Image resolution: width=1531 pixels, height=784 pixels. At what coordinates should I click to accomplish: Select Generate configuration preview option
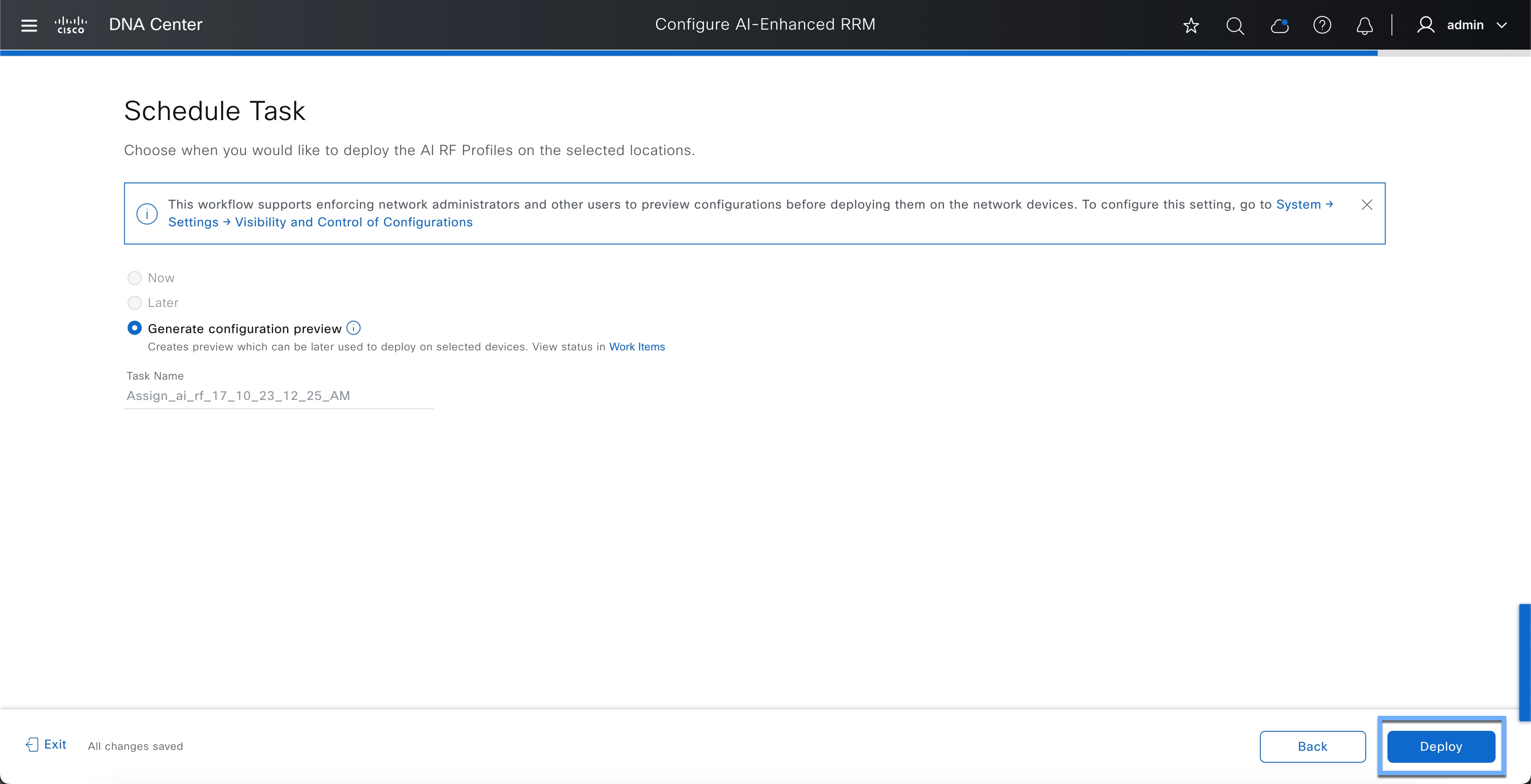[x=134, y=327]
